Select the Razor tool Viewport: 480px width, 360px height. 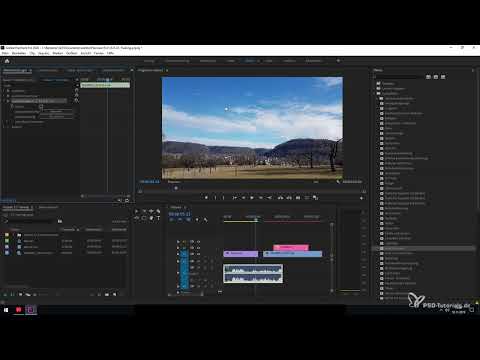(x=158, y=211)
